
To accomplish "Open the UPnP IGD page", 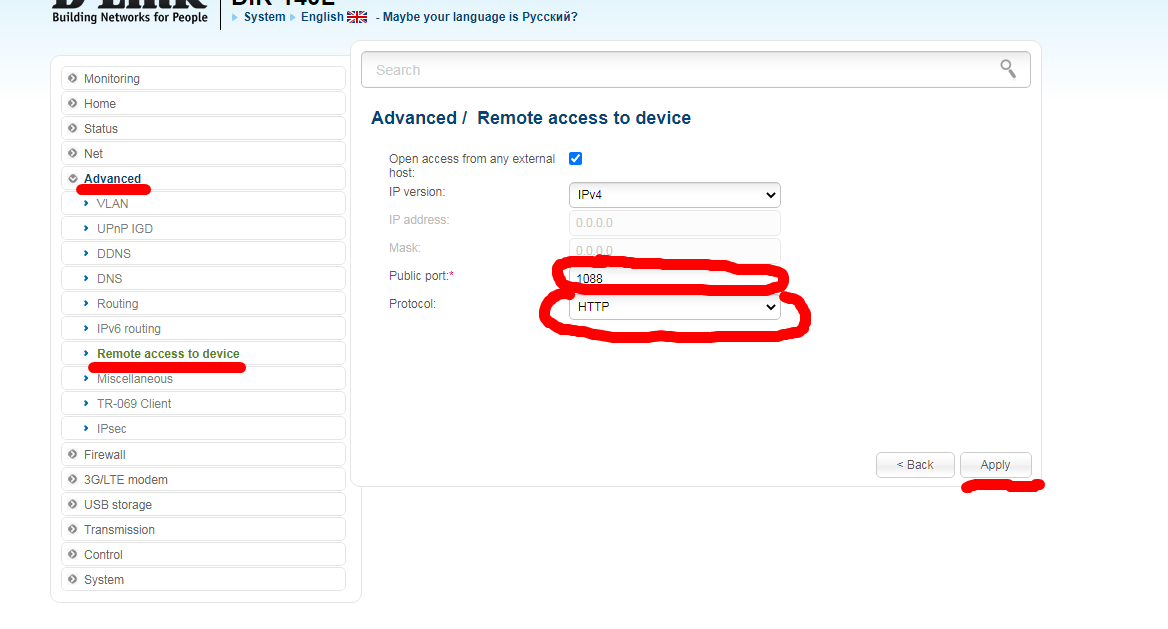I will tap(203, 229).
